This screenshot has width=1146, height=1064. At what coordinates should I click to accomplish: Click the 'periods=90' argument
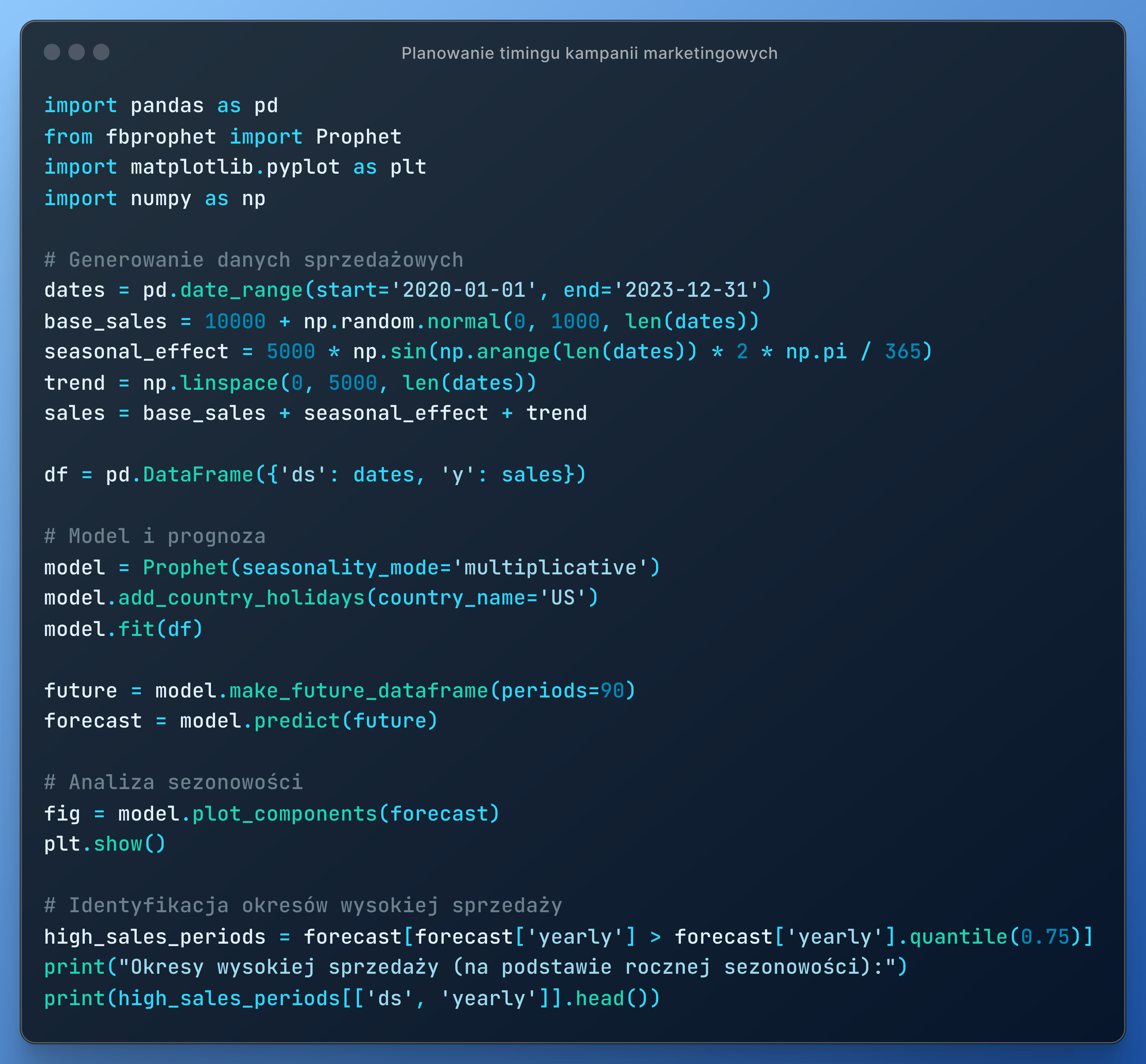pos(562,690)
